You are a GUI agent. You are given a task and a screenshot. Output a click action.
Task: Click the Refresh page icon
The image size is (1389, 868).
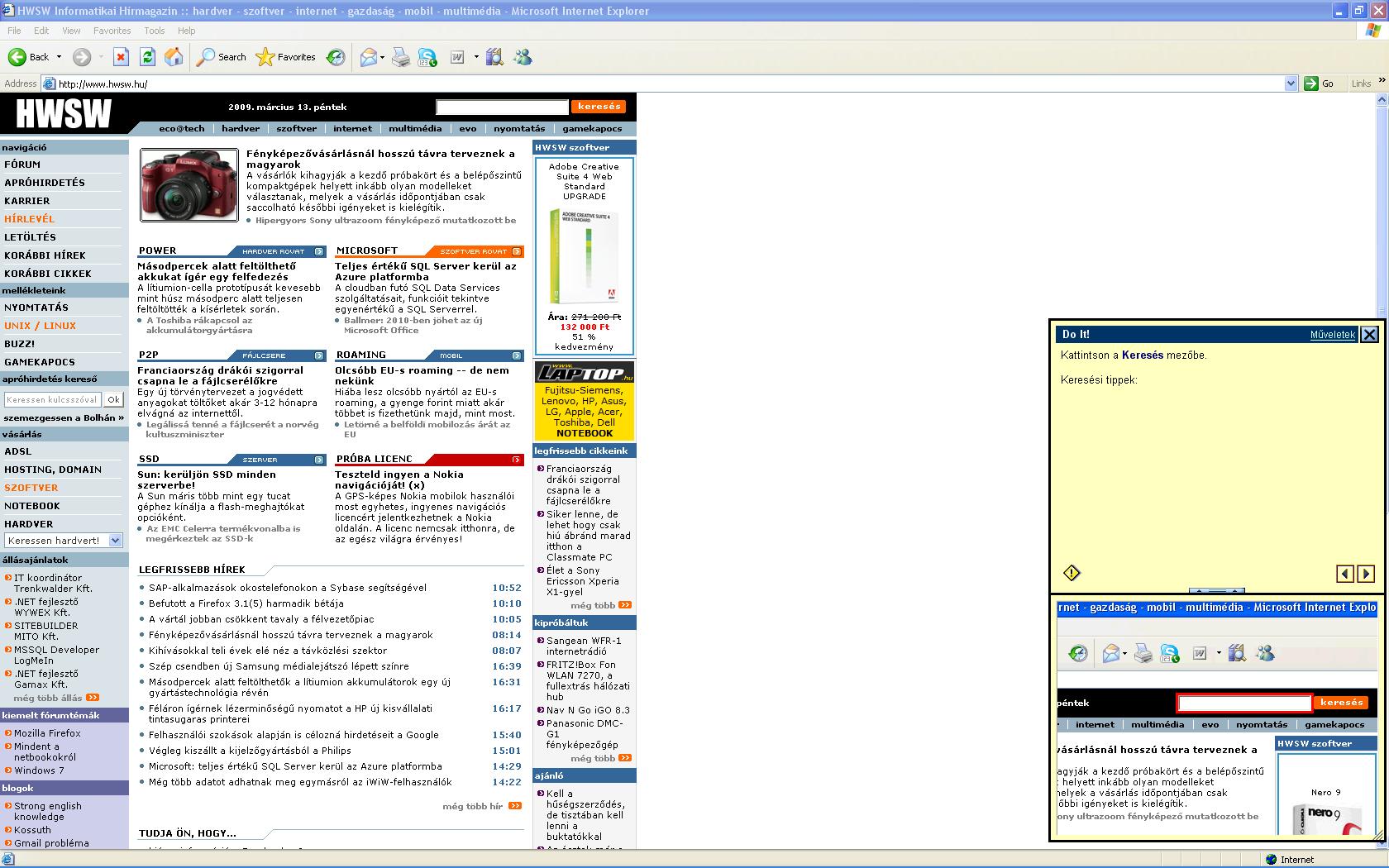(147, 57)
